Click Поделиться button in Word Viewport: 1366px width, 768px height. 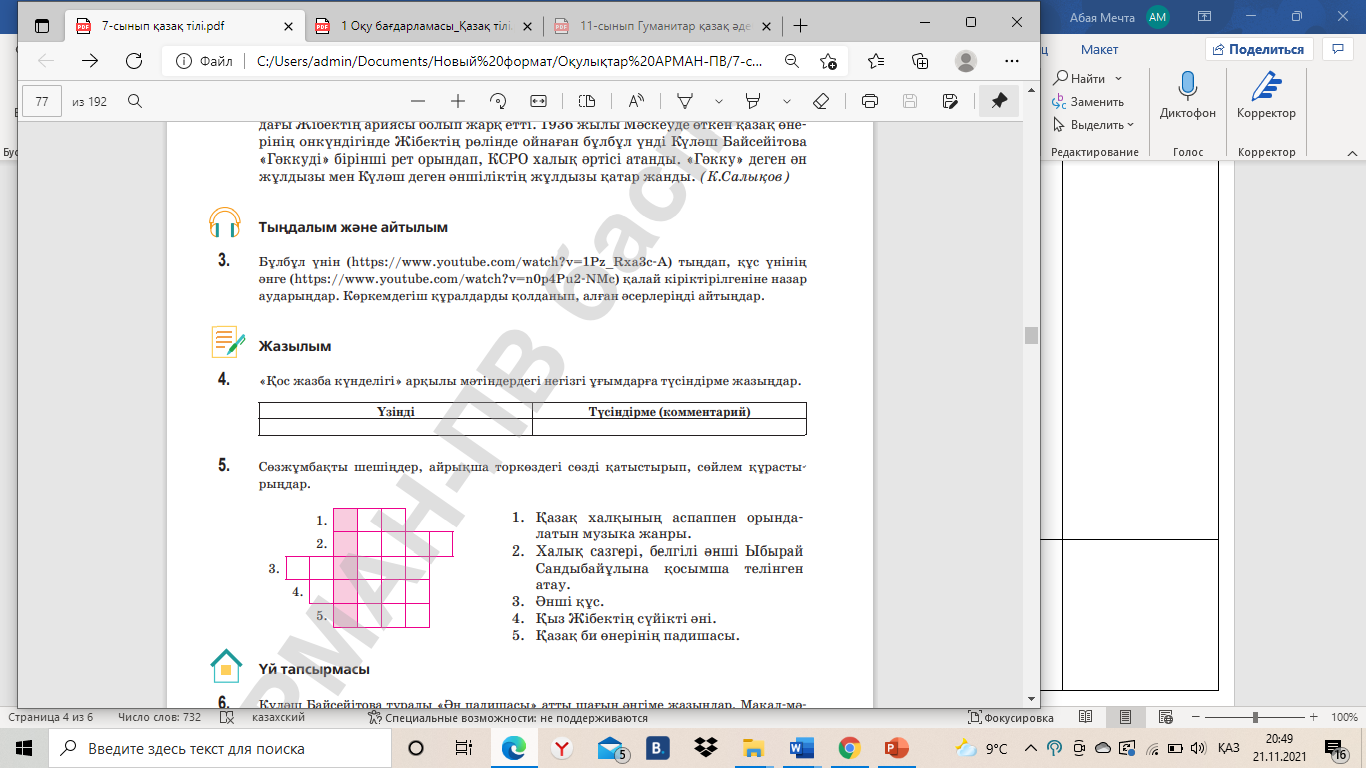(x=1258, y=49)
